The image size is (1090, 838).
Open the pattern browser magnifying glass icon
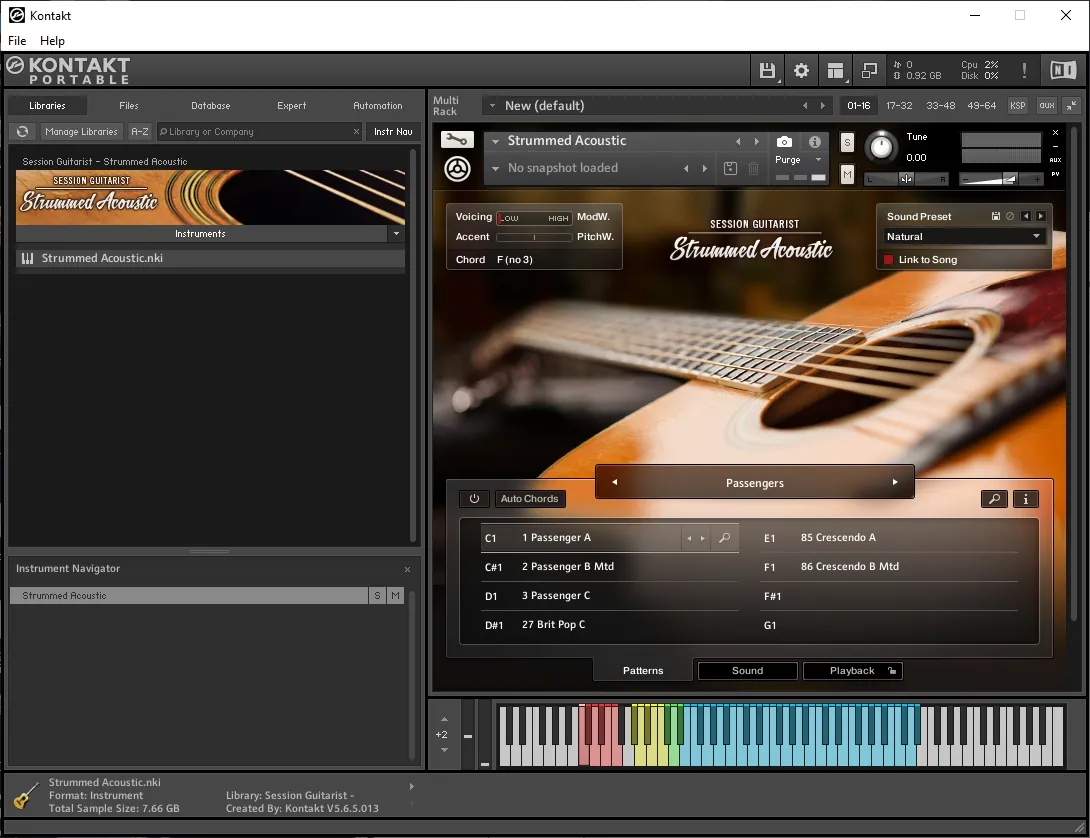pyautogui.click(x=994, y=498)
